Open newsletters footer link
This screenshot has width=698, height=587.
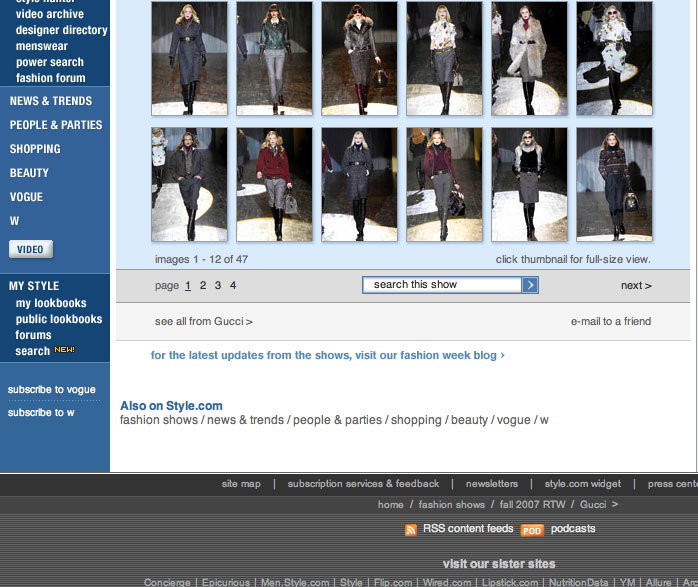click(x=492, y=484)
